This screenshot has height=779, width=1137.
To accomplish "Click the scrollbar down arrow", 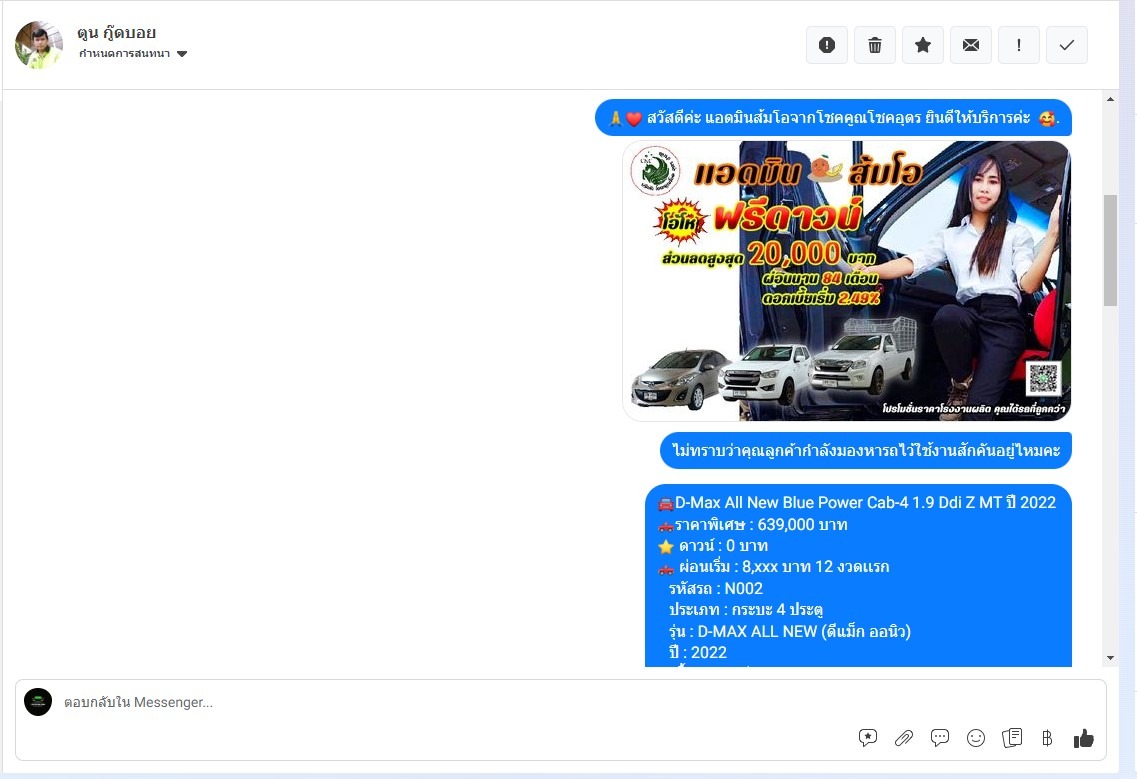I will pos(1110,658).
